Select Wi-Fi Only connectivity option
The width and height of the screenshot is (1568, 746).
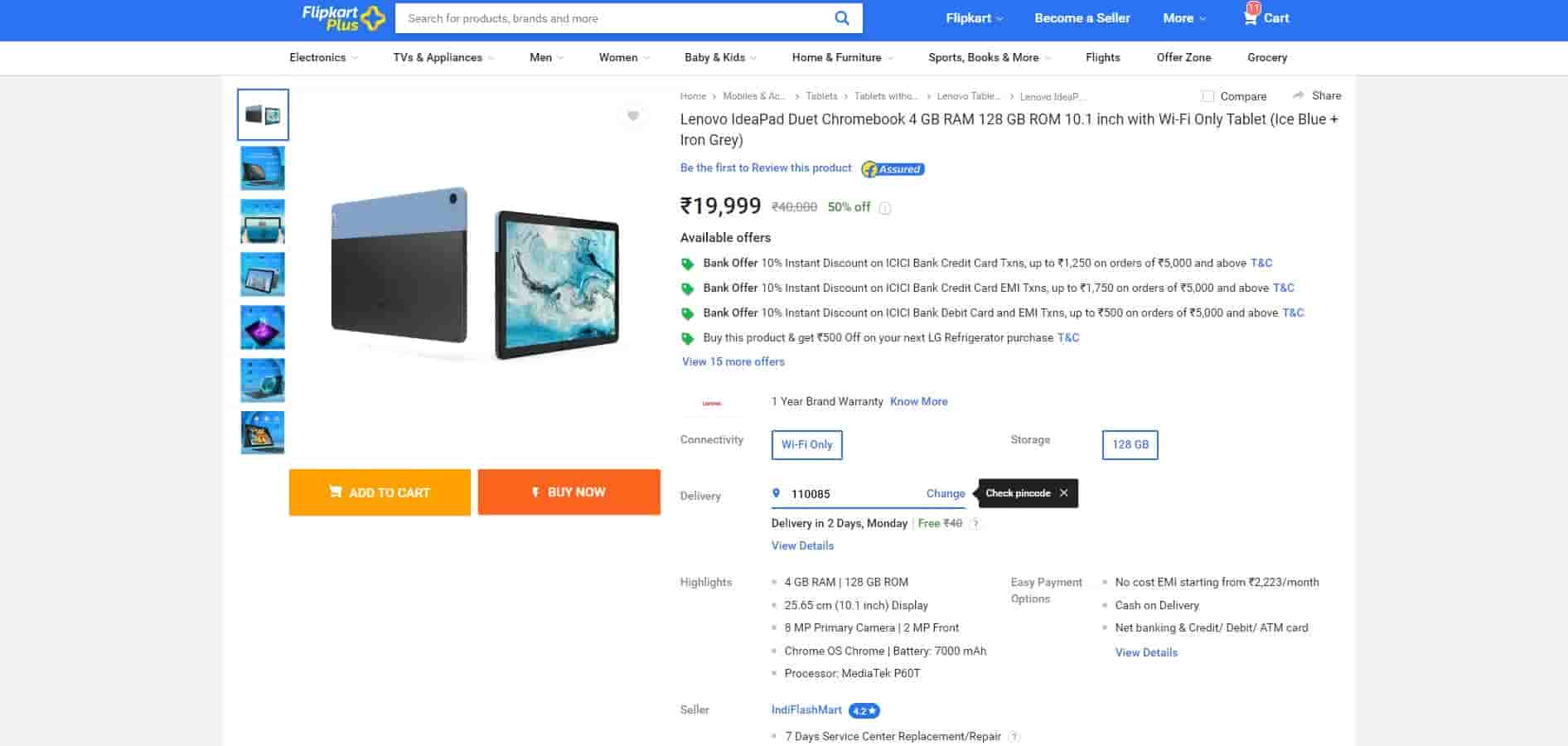pyautogui.click(x=806, y=445)
